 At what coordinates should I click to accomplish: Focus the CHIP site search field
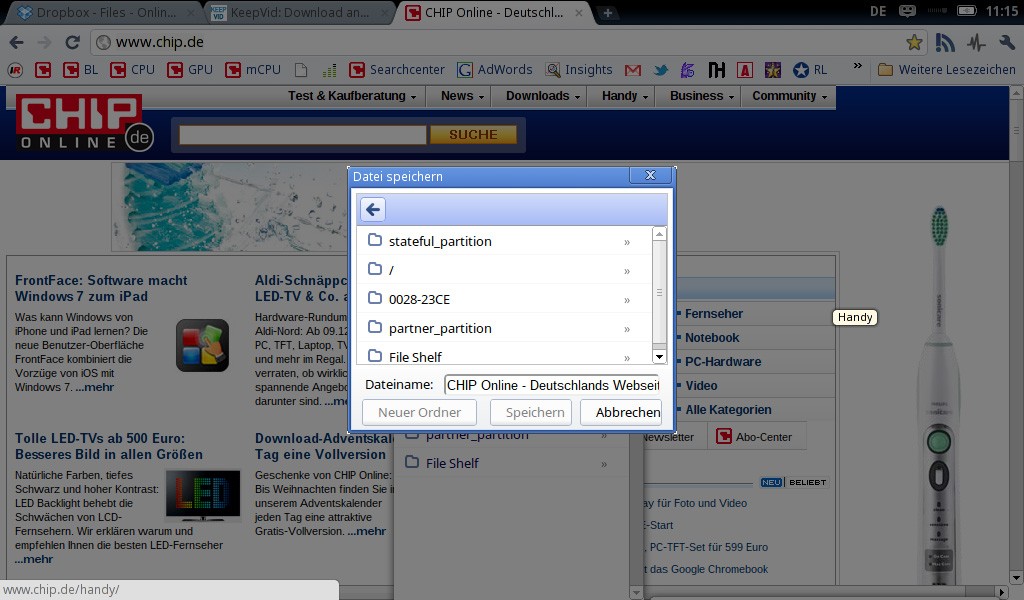tap(302, 134)
